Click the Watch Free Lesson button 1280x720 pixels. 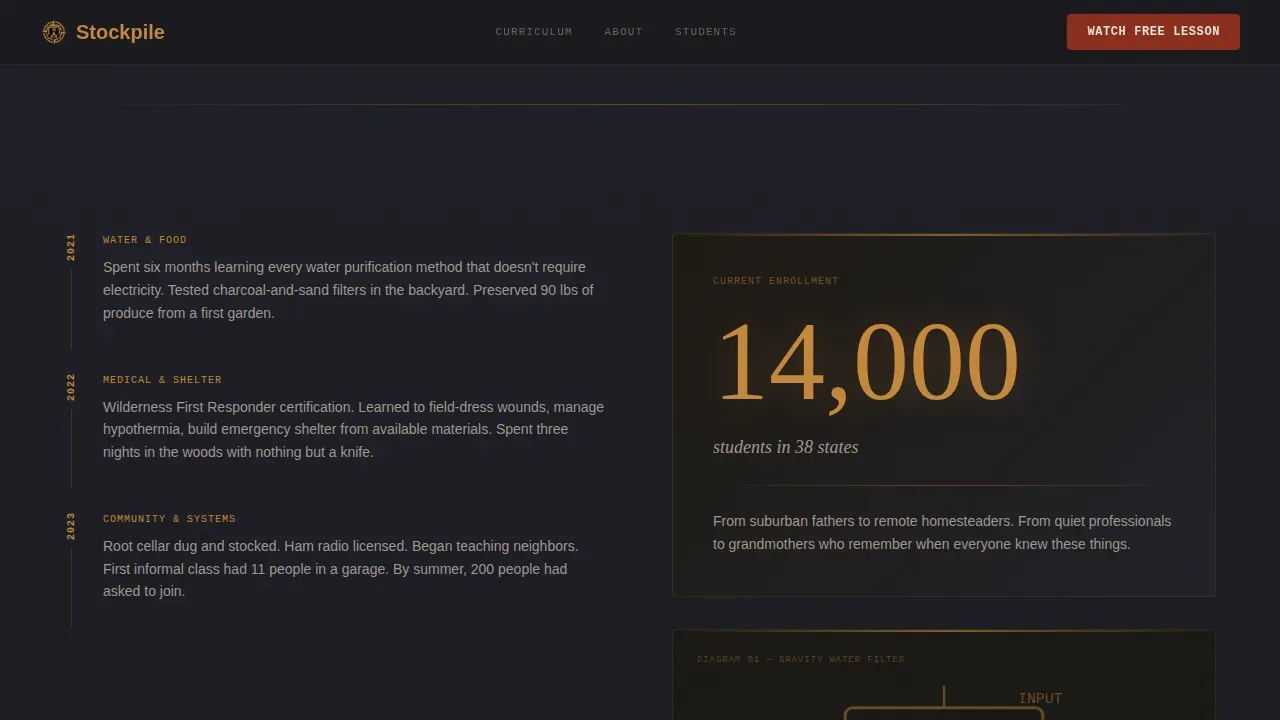point(1153,32)
